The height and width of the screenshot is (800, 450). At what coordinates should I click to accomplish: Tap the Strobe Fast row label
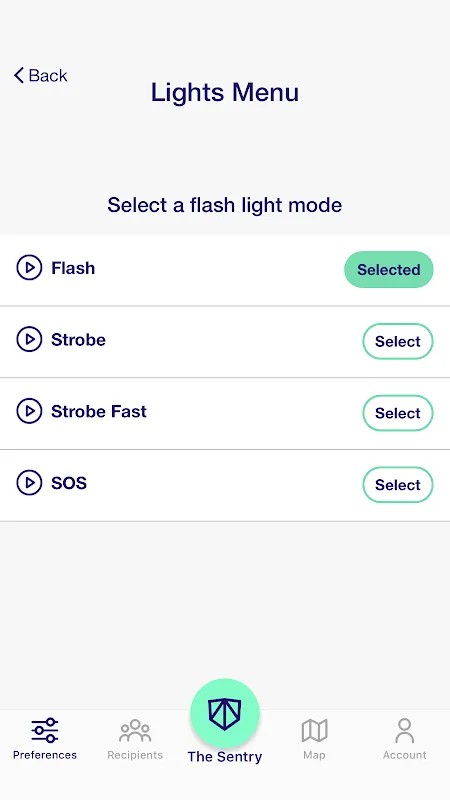pyautogui.click(x=98, y=411)
